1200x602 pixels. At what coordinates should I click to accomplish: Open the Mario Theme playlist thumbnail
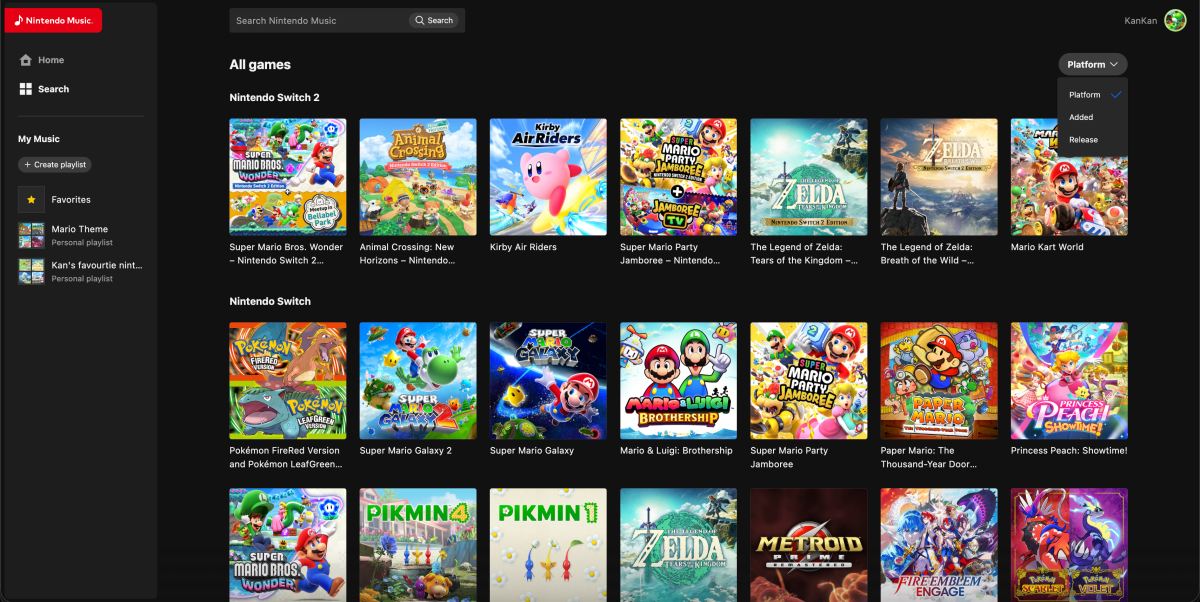click(x=31, y=235)
